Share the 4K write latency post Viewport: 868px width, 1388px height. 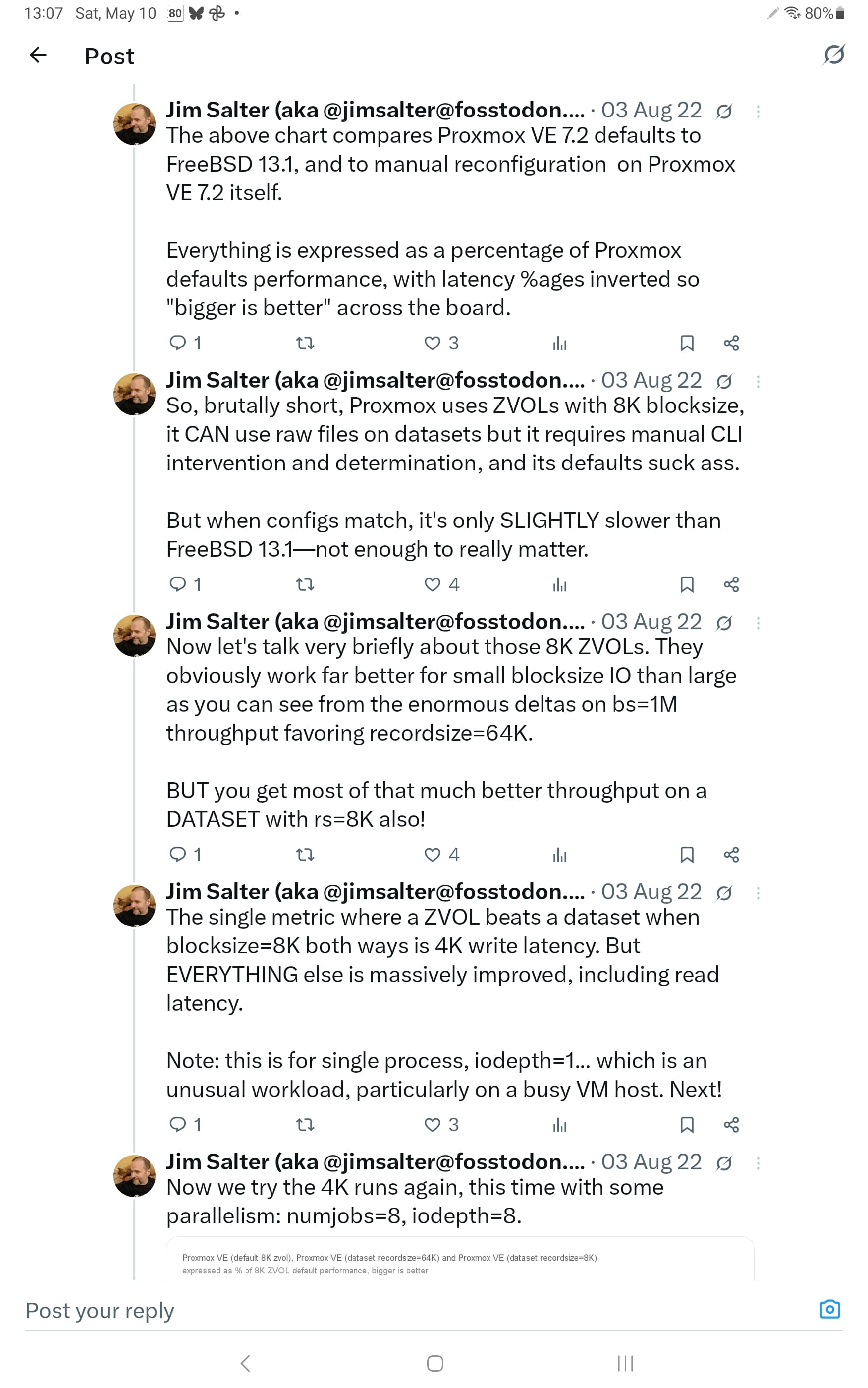731,1124
